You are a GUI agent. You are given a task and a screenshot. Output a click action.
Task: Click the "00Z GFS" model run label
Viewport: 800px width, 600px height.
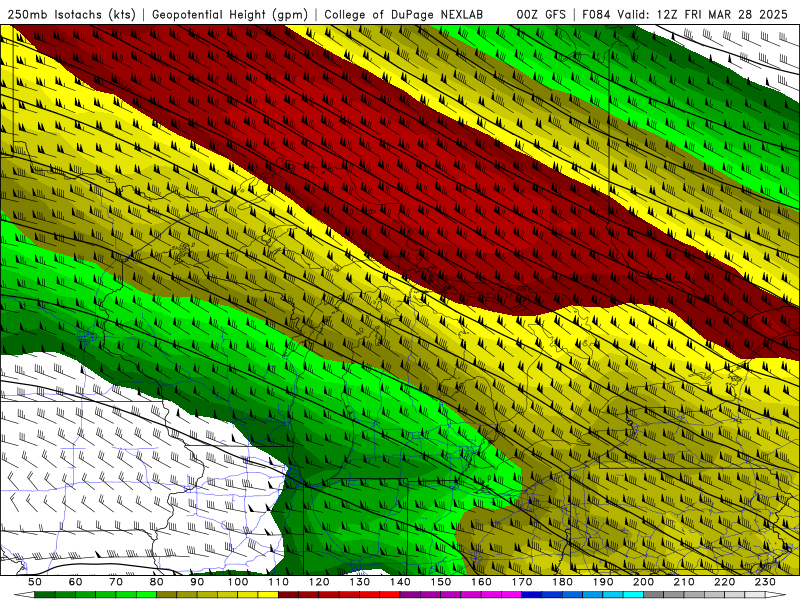coord(540,15)
